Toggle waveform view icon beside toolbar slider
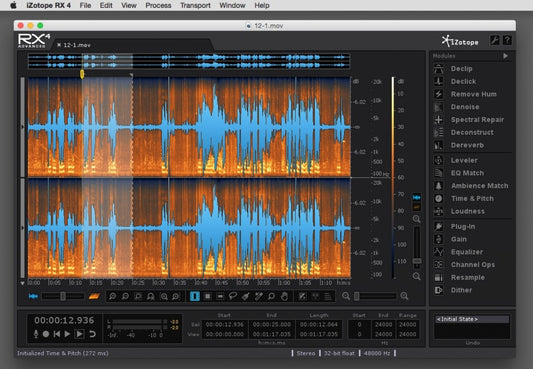This screenshot has height=369, width=533. coord(33,296)
